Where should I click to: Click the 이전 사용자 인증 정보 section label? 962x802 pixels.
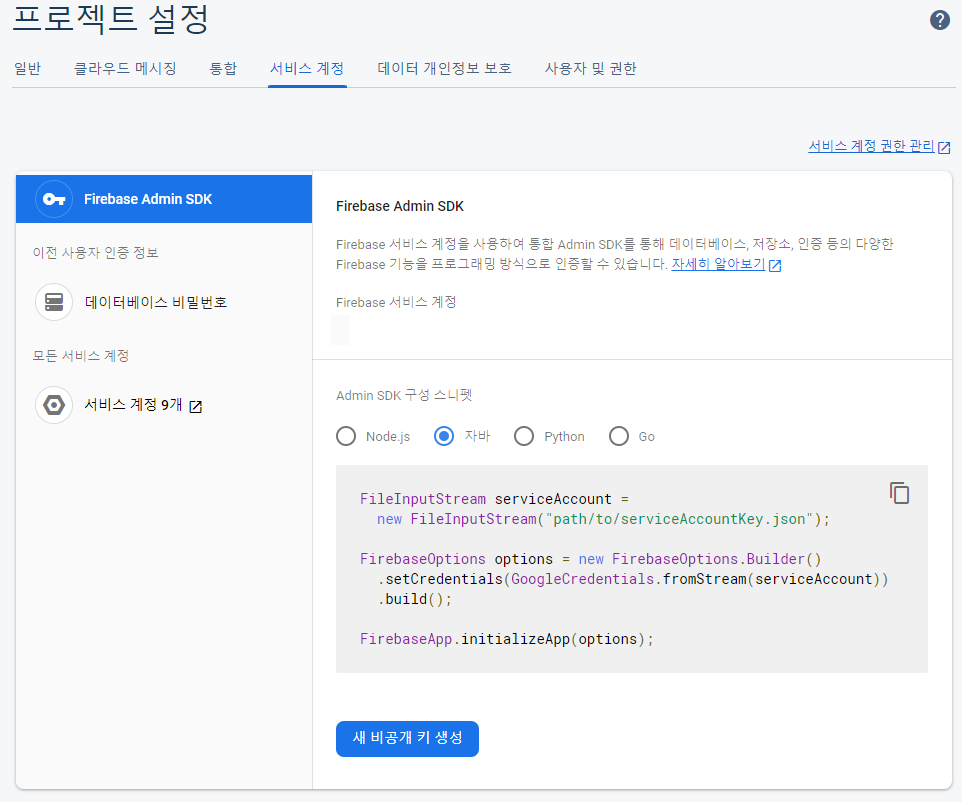pyautogui.click(x=96, y=253)
